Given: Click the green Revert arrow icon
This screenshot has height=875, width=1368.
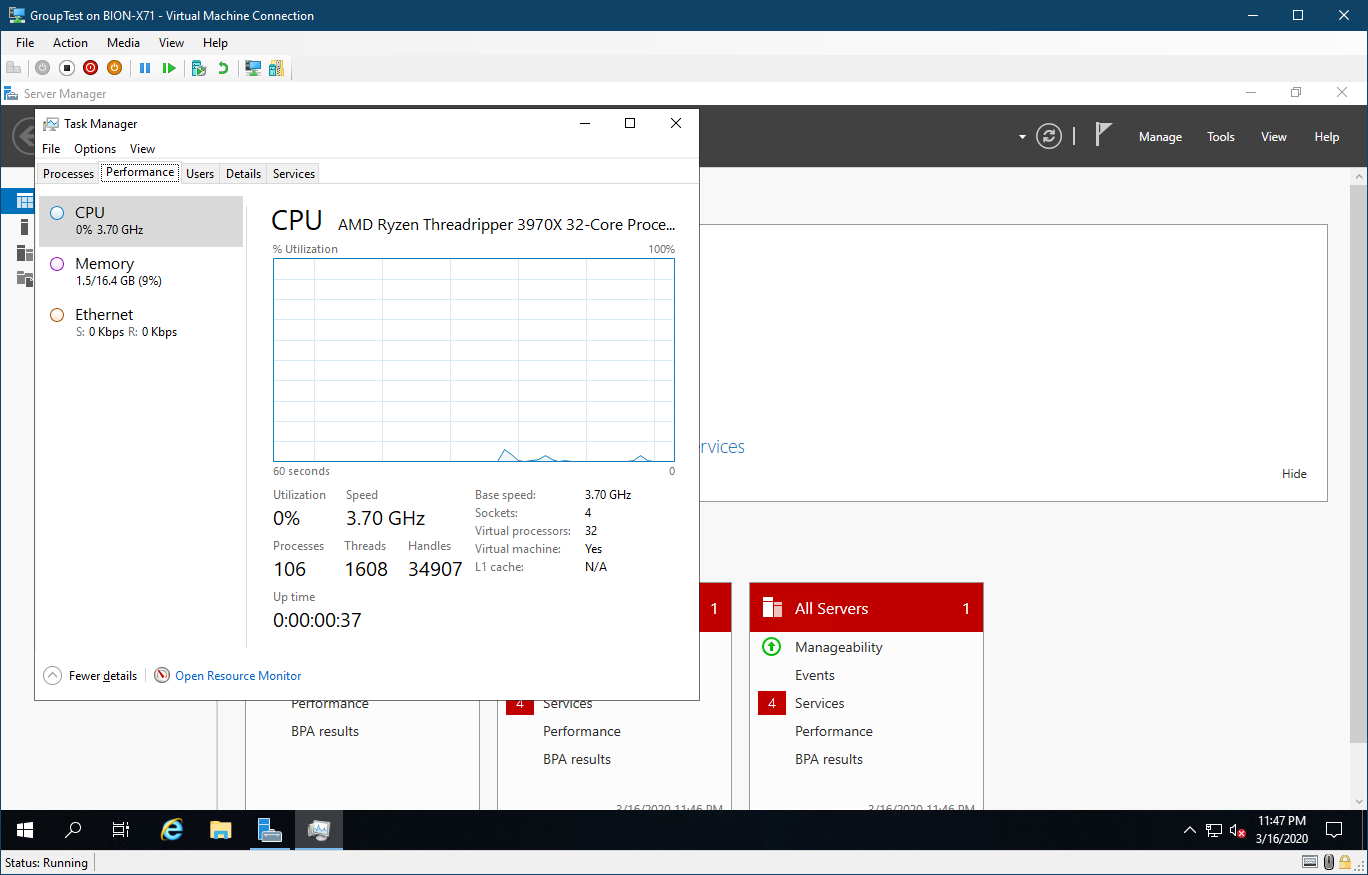Looking at the screenshot, I should point(223,68).
